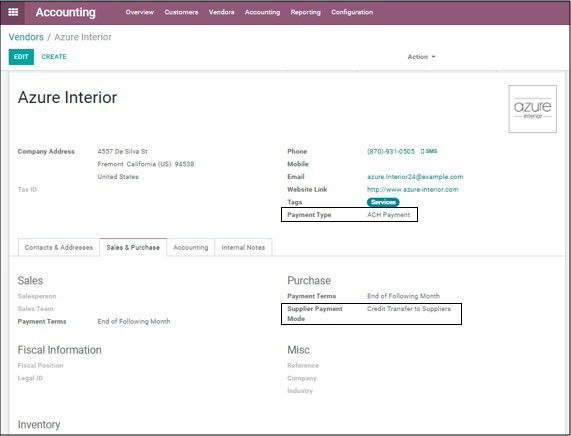571x436 pixels.
Task: Open the apps grid menu icon
Action: click(x=13, y=12)
